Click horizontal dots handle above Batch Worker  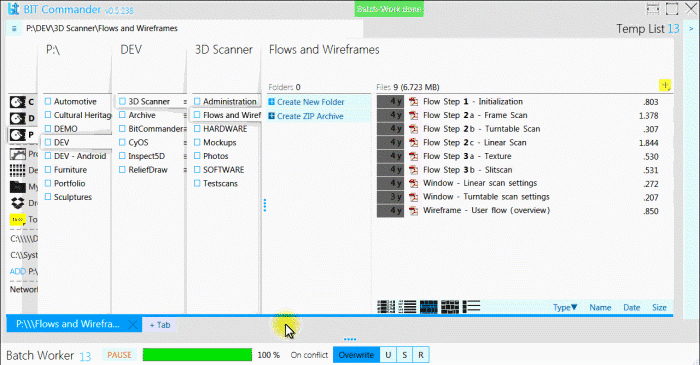point(350,339)
